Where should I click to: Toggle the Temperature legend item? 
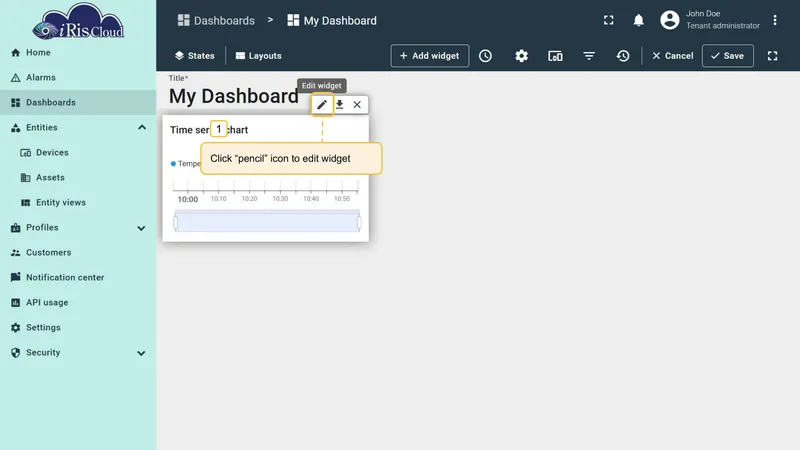[186, 164]
